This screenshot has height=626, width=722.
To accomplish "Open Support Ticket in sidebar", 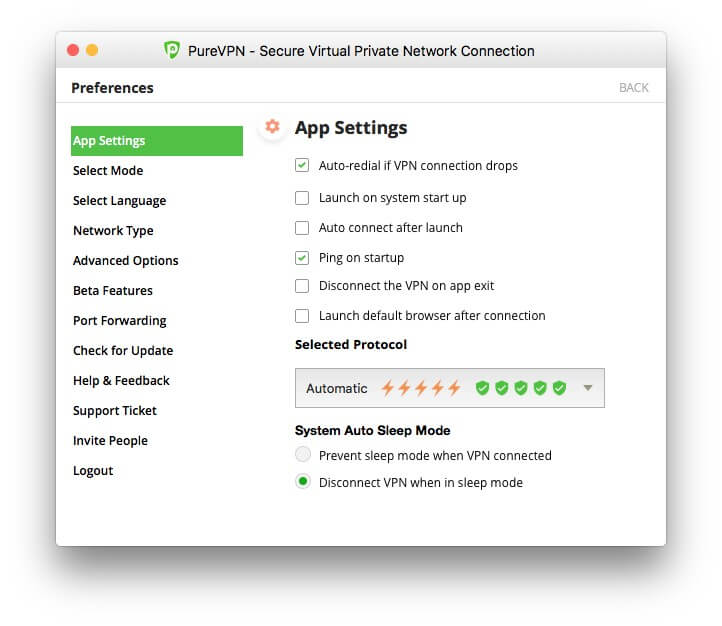I will tap(115, 411).
